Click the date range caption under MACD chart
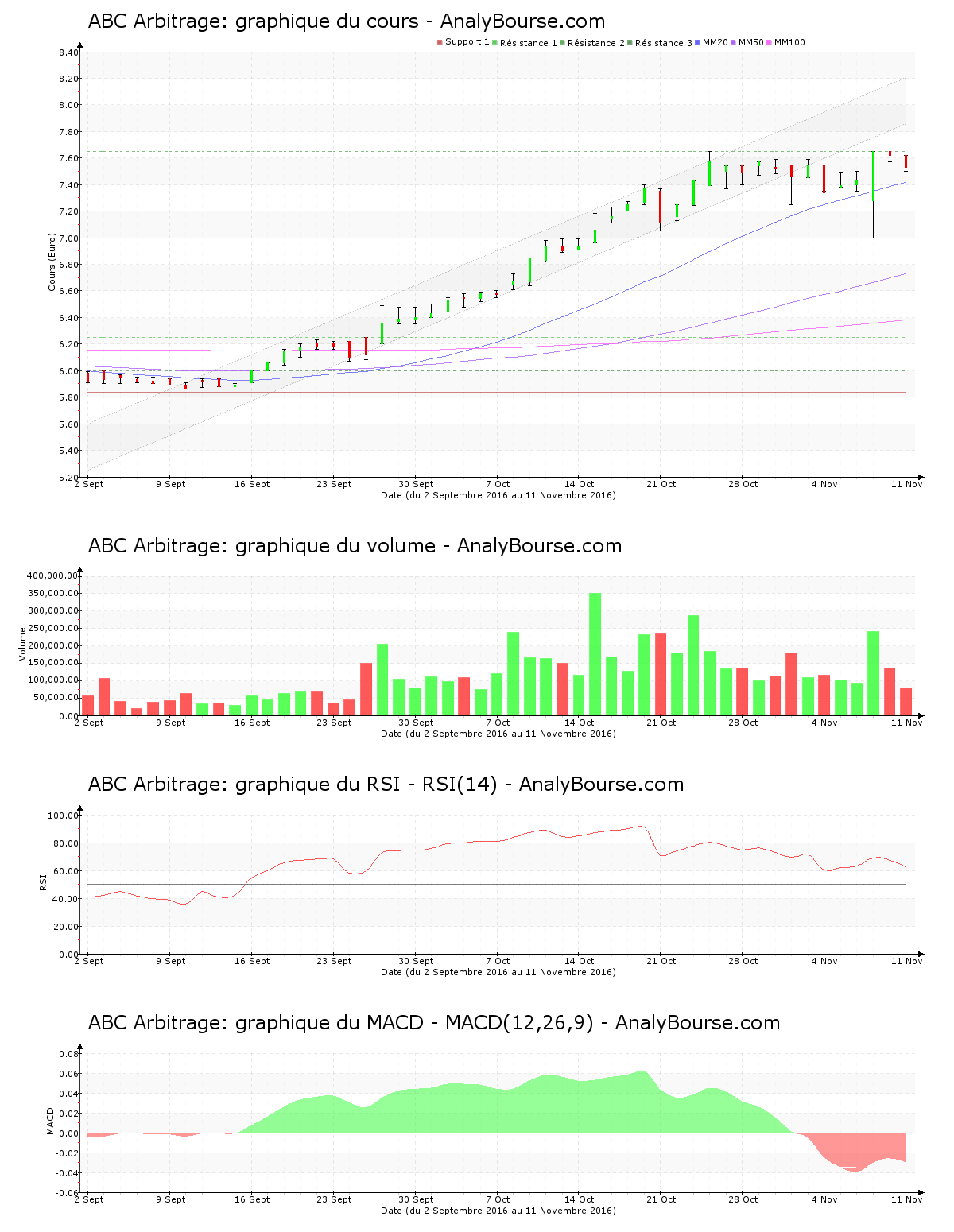This screenshot has width=954, height=1232. [498, 1211]
